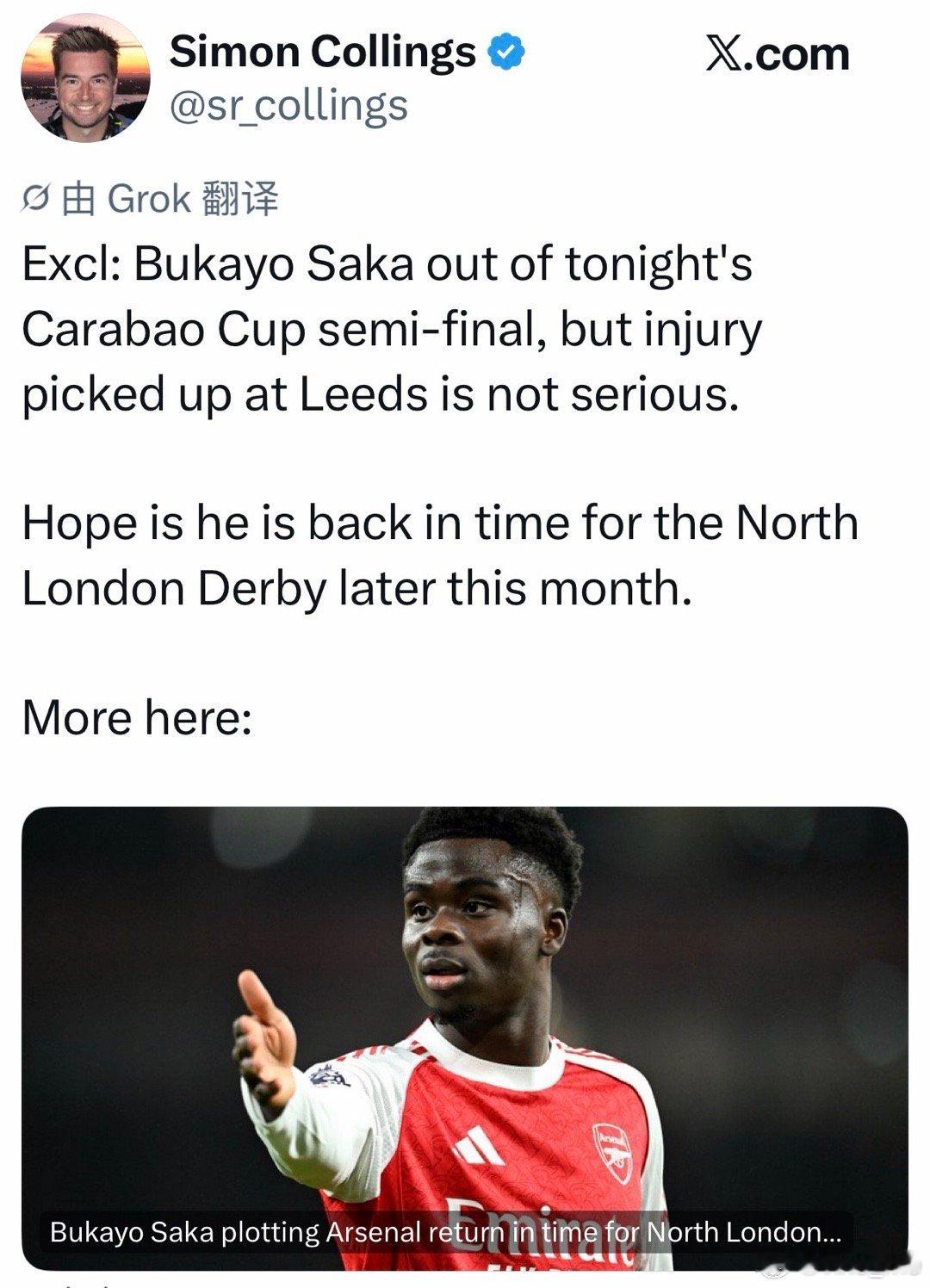Open the @sr_collings handle
This screenshot has height=1288, width=930.
tap(288, 106)
